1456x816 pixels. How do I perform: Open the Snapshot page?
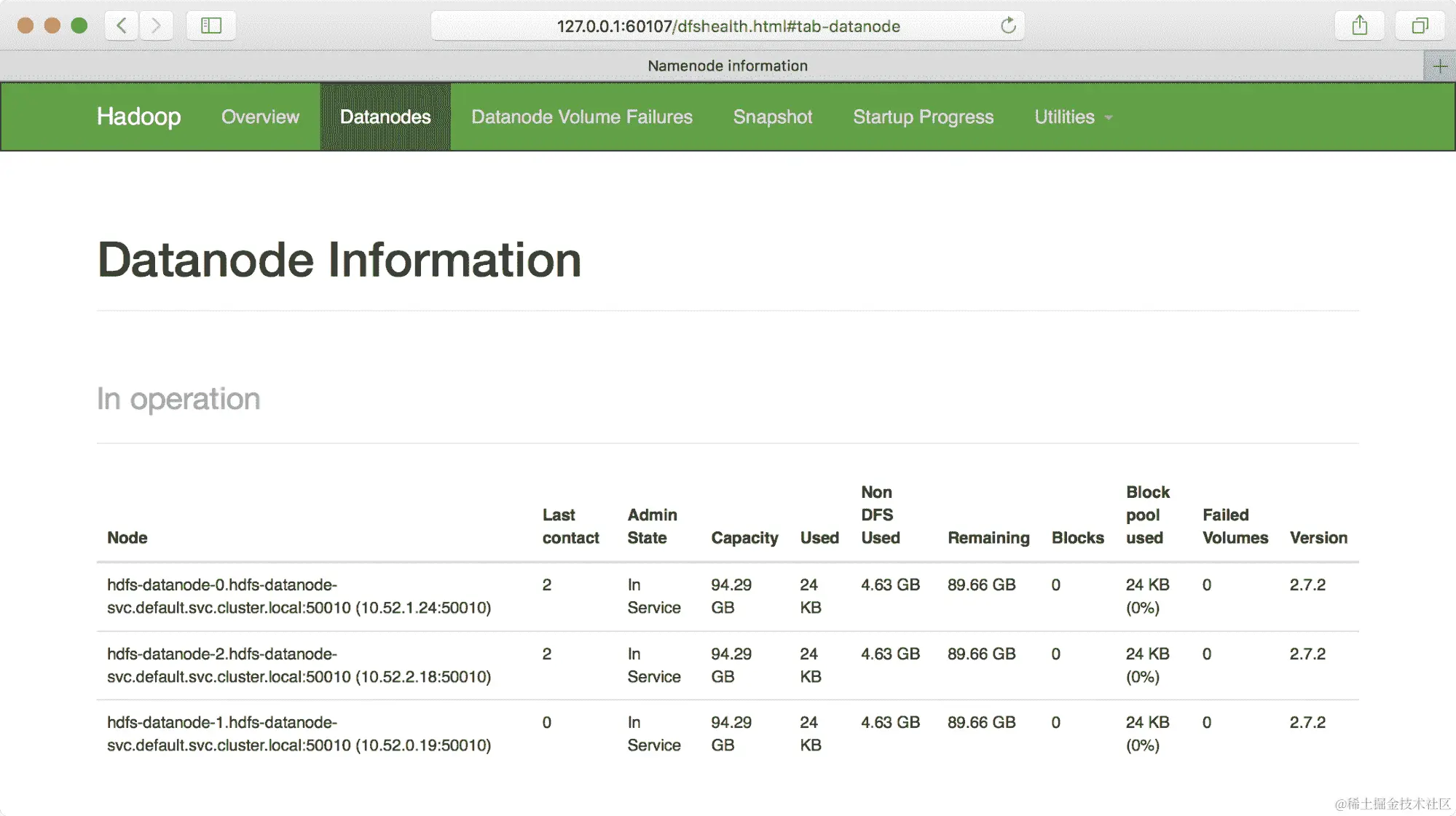click(772, 117)
